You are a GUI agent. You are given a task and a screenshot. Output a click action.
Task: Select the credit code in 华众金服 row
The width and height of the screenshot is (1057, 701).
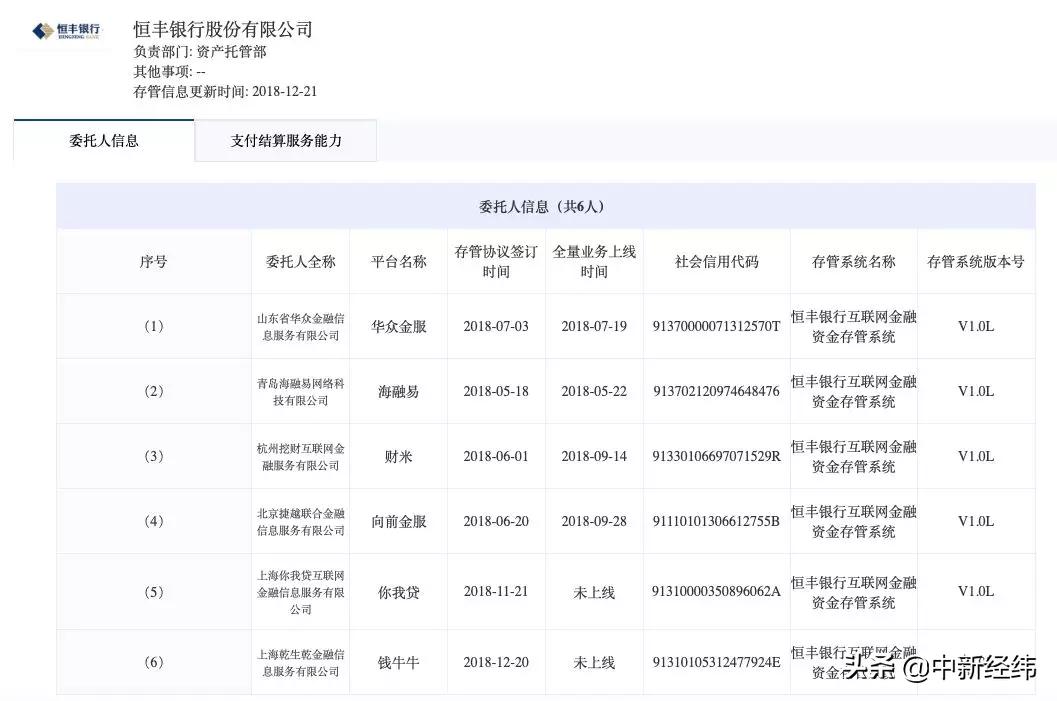tap(717, 326)
